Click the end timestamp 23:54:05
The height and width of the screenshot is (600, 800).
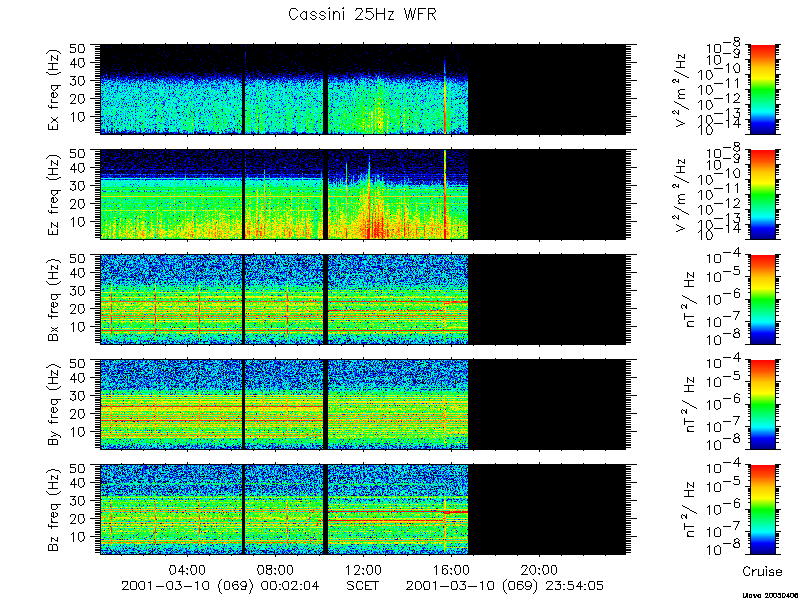point(573,585)
